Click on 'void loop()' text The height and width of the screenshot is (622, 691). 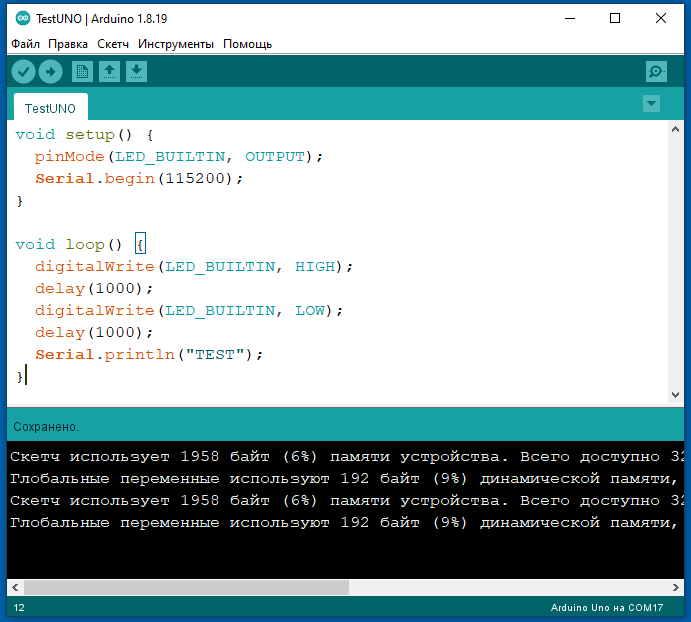[69, 245]
